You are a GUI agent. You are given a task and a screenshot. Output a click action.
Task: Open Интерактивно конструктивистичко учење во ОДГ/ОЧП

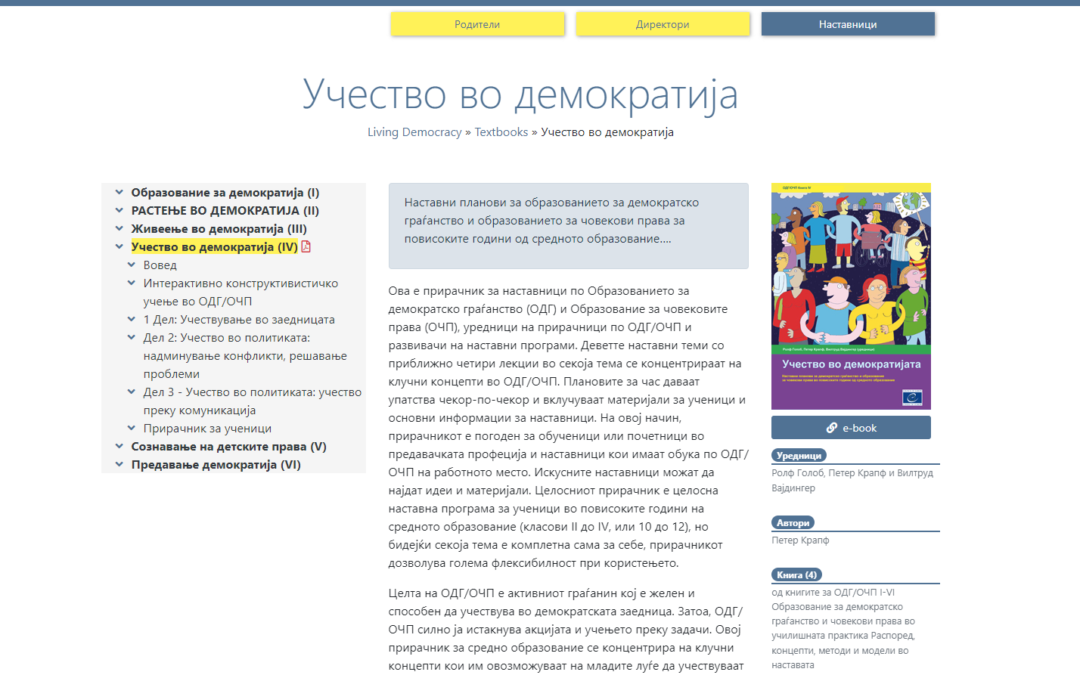[x=240, y=283]
